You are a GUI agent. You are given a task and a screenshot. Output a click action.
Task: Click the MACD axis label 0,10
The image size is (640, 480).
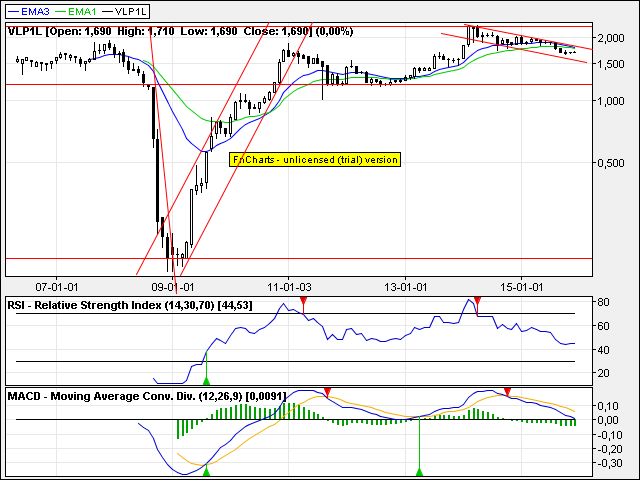pos(608,406)
